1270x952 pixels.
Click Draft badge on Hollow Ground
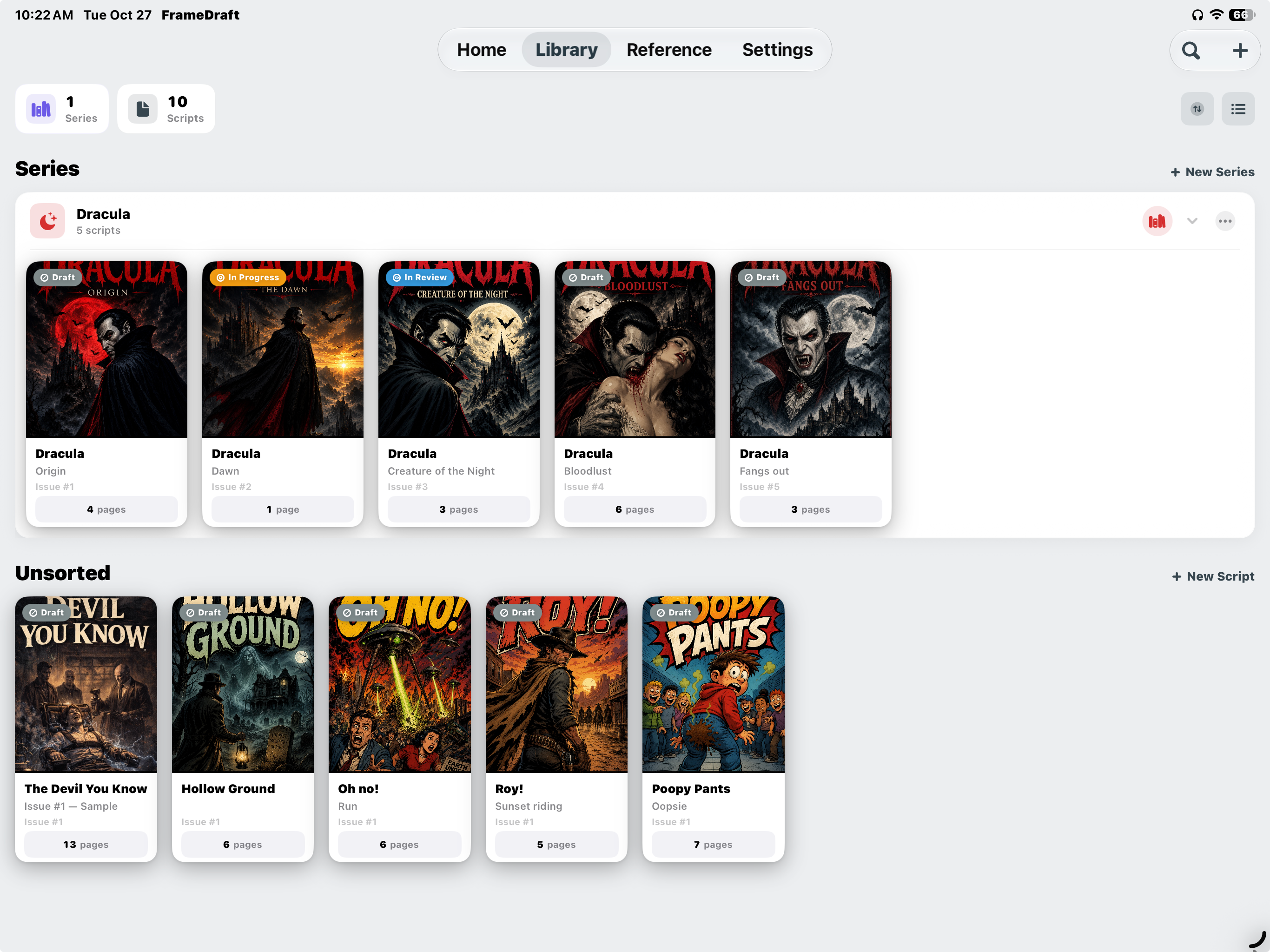tap(203, 613)
